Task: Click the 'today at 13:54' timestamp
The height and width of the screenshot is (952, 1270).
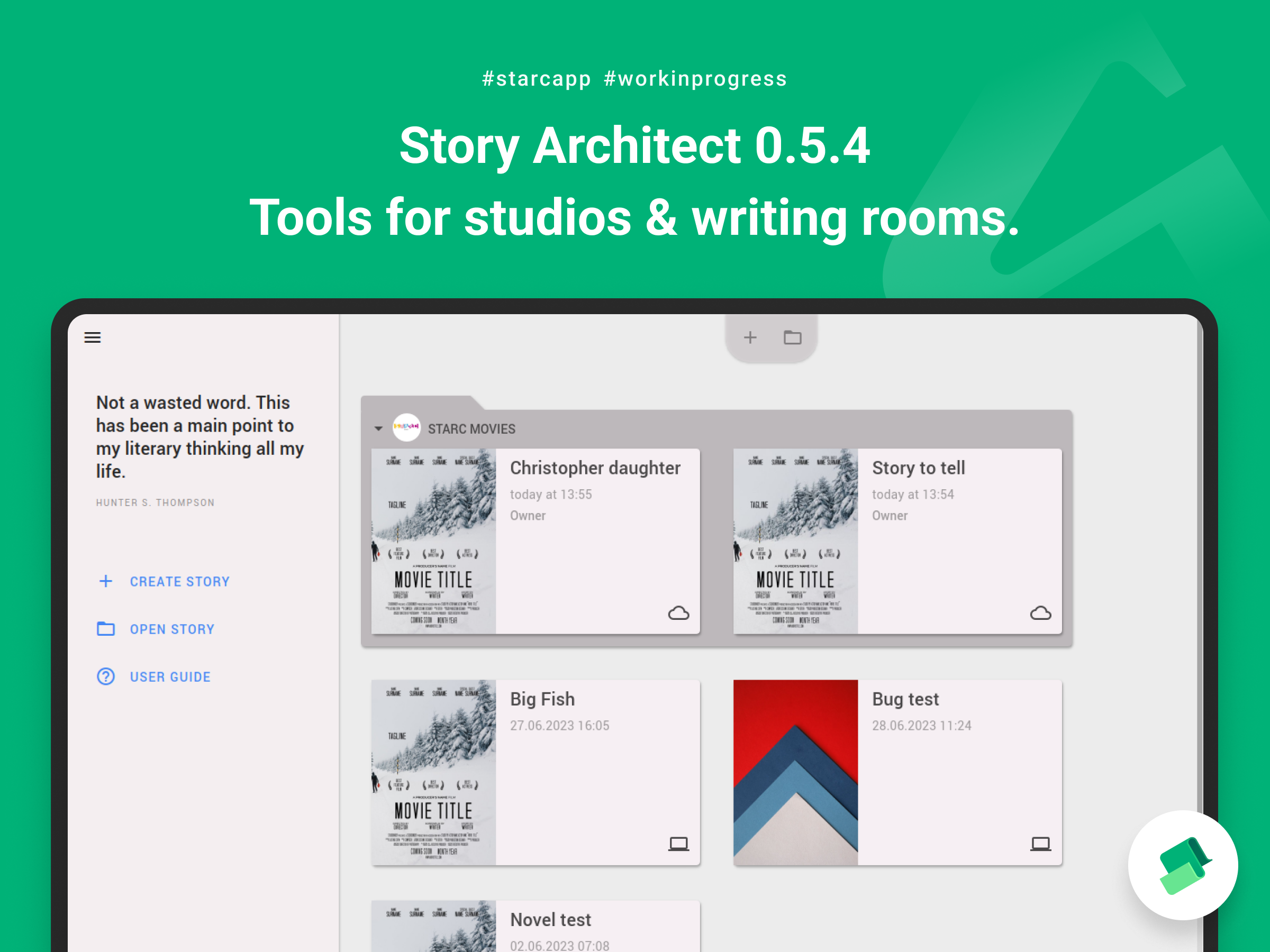Action: tap(913, 494)
